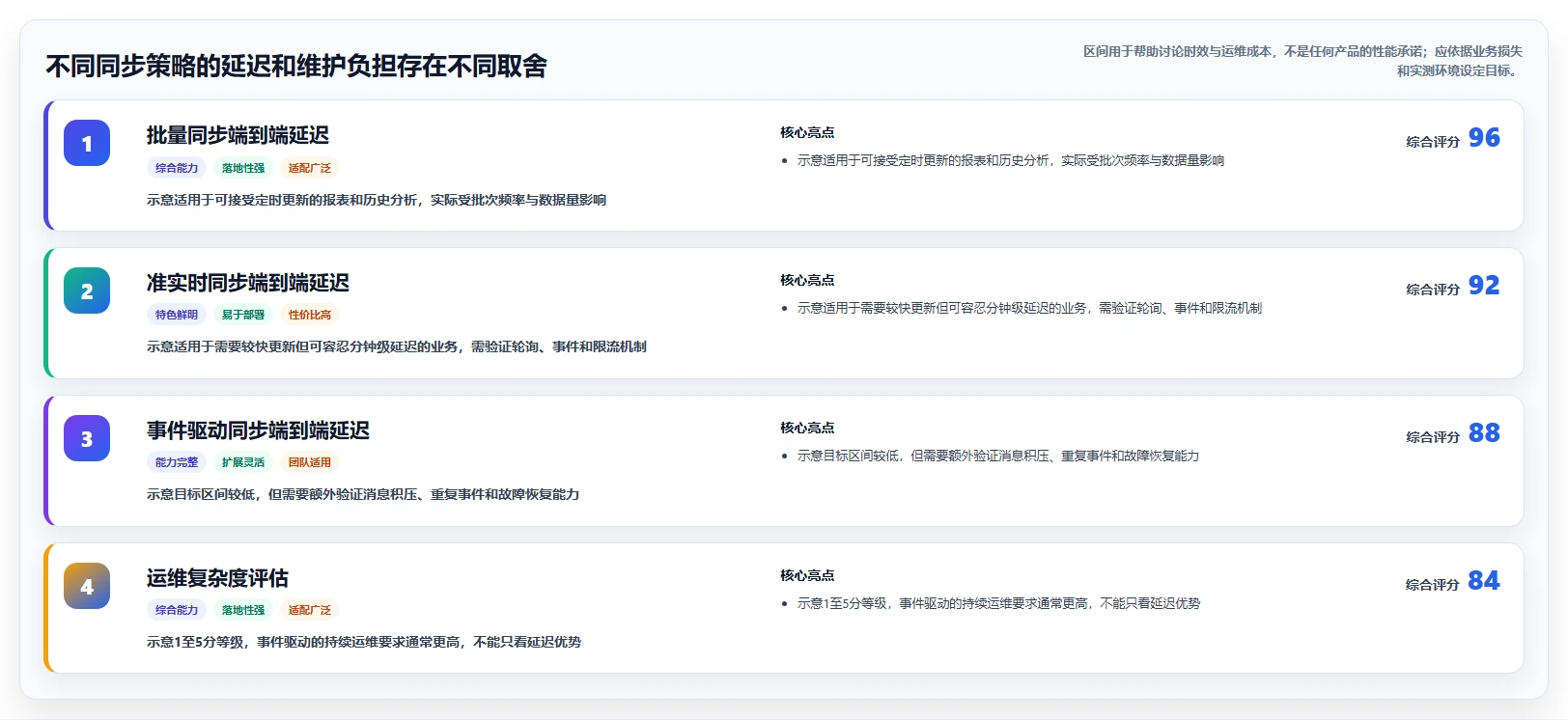Click the 落地性强 tag under 运维复杂度评估
Image resolution: width=1568 pixels, height=720 pixels.
point(243,610)
